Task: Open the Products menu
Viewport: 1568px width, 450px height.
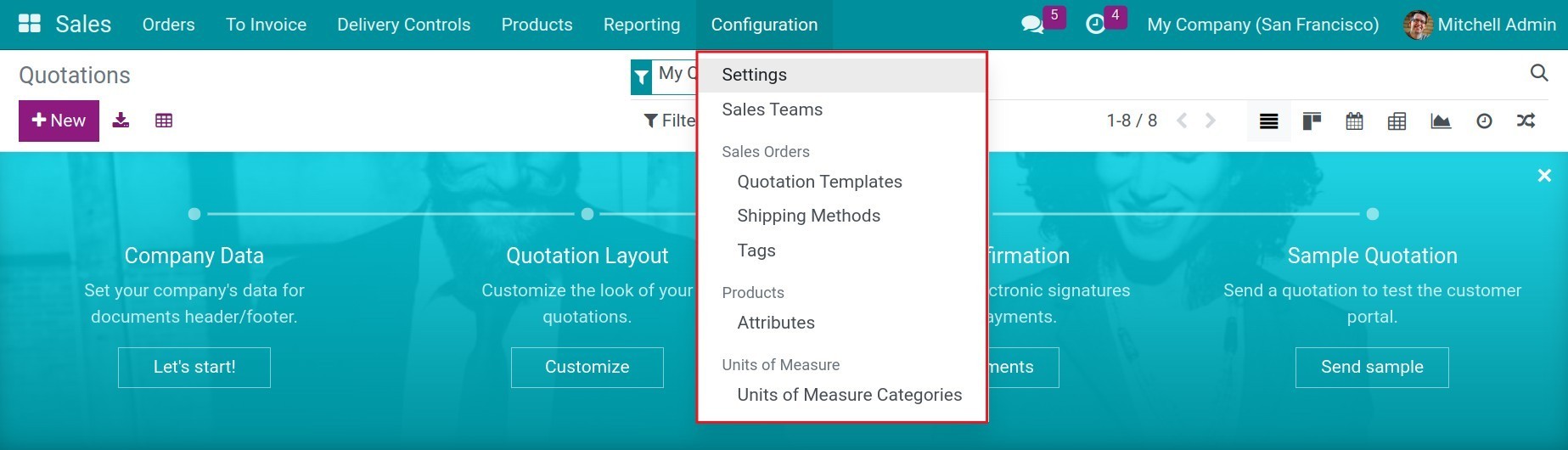Action: click(537, 25)
